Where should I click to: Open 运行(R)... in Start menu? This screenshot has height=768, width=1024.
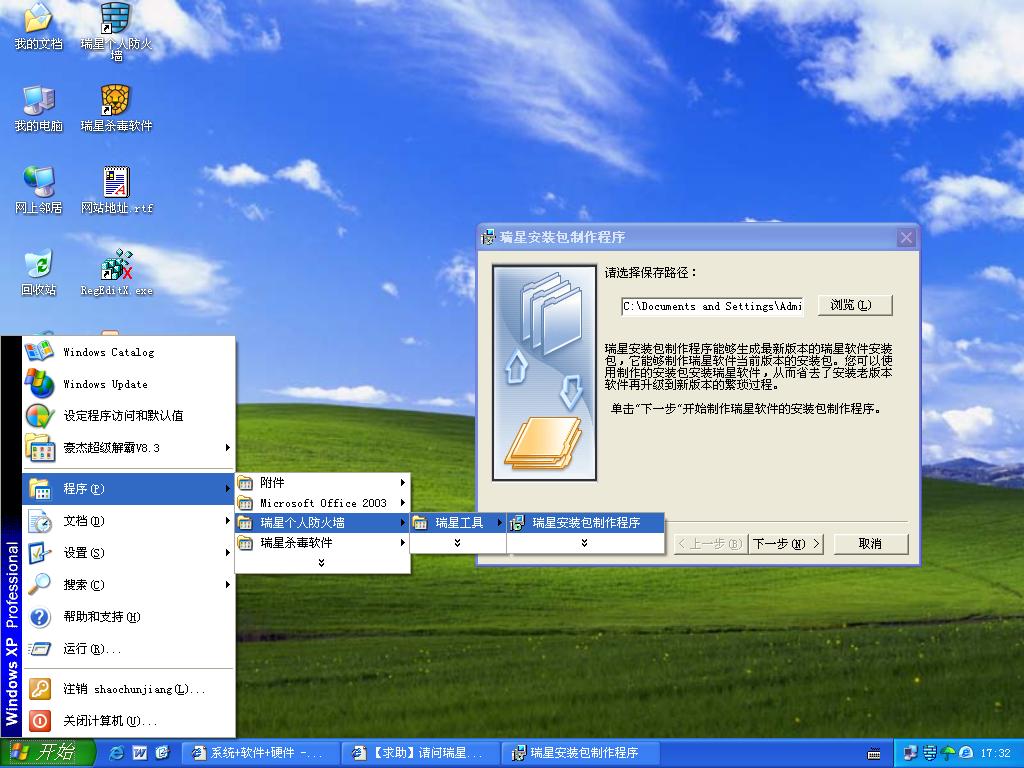[129, 648]
